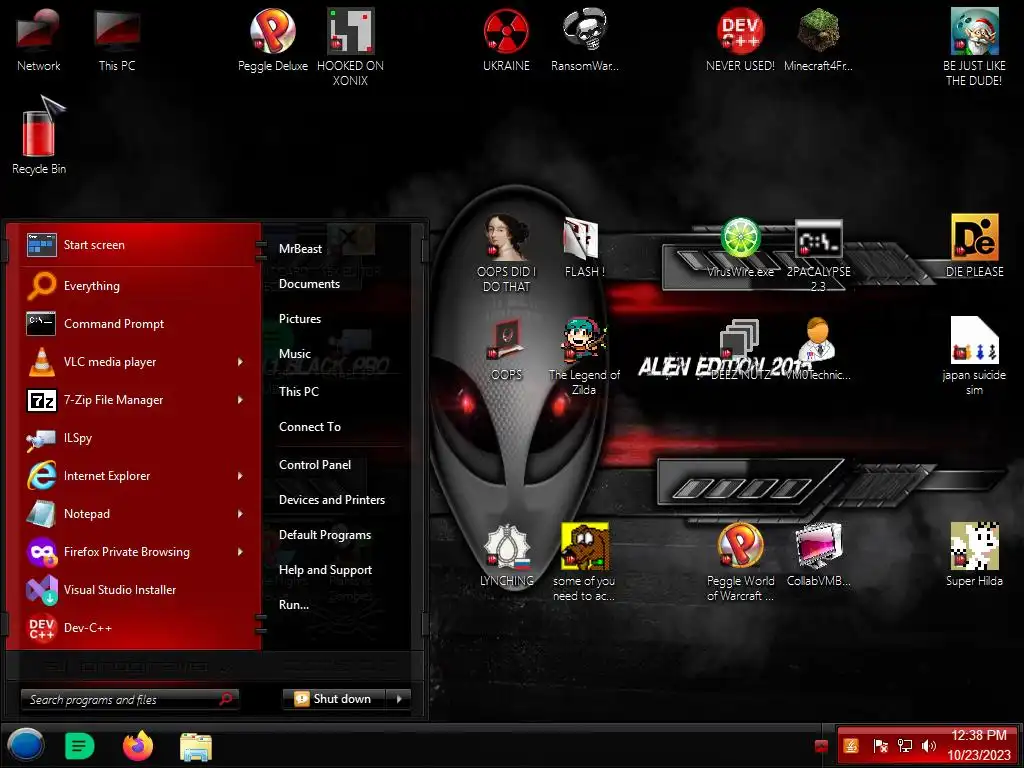Click the some of you need to ac... dog icon

pos(584,562)
